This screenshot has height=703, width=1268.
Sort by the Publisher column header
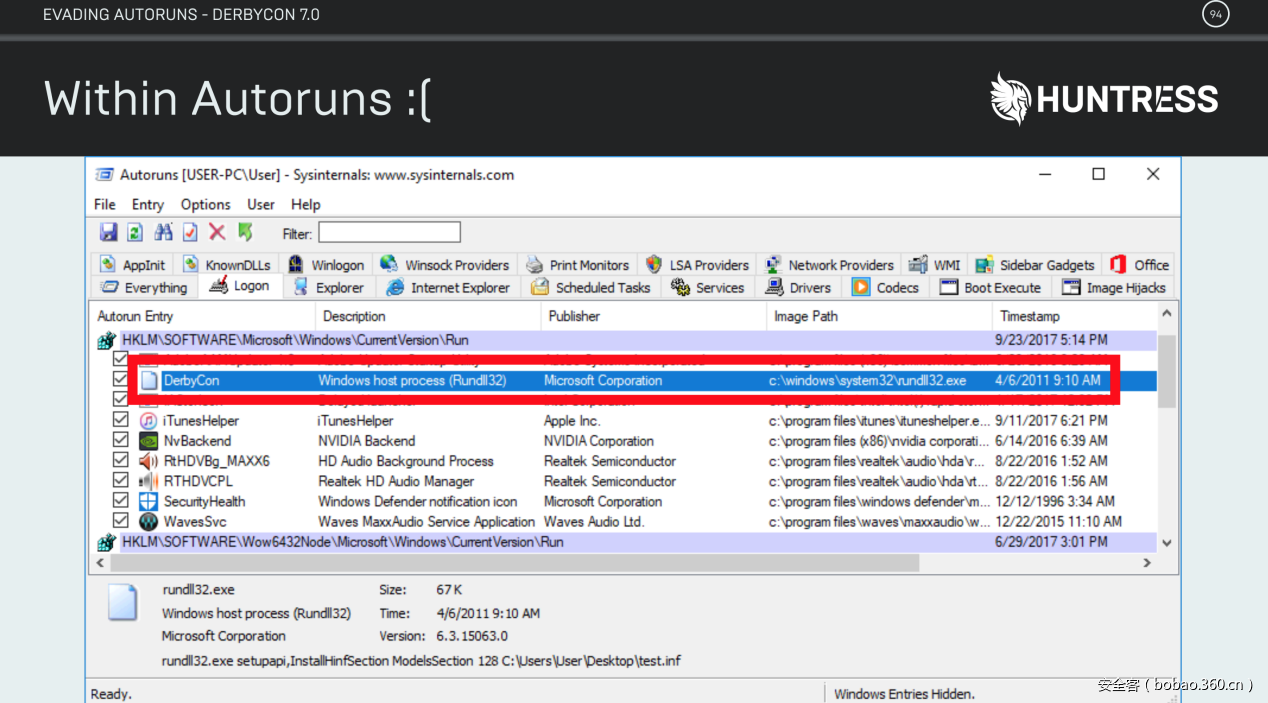pyautogui.click(x=574, y=316)
